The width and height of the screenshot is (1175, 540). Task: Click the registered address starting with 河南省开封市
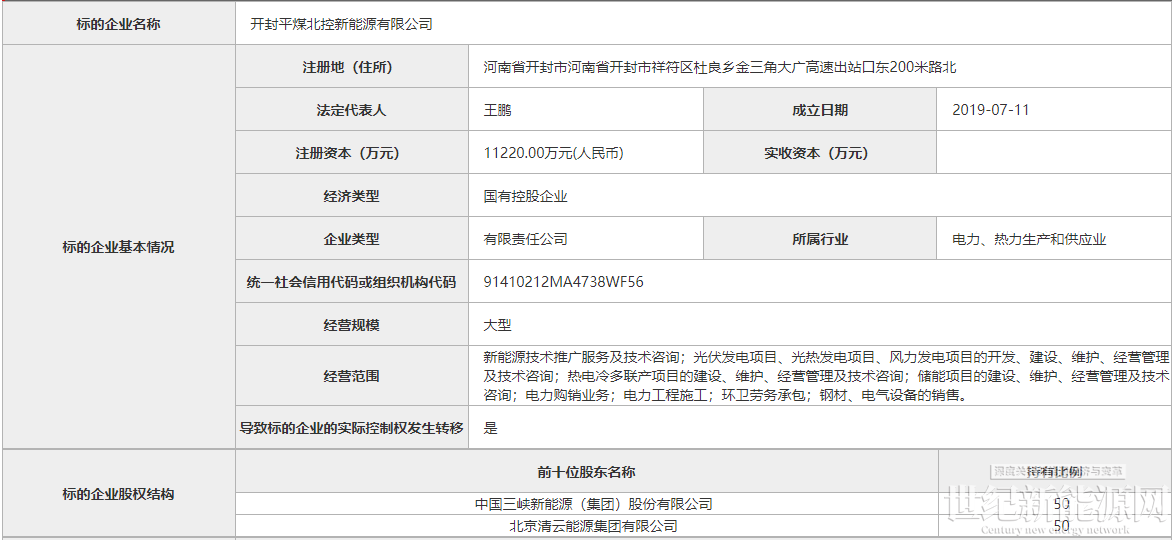pyautogui.click(x=720, y=67)
